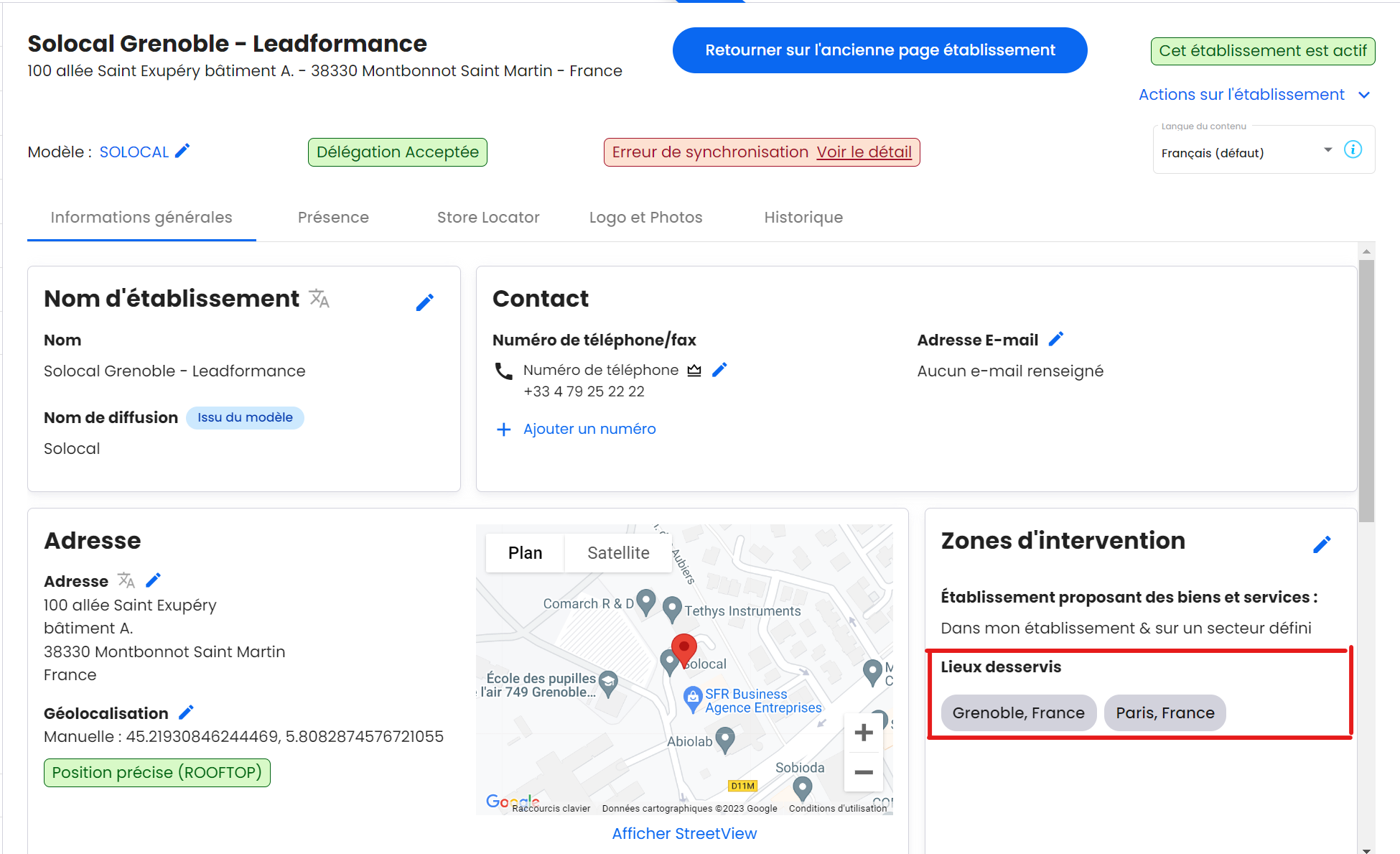
Task: Click the Grenoble, France chip
Action: 1018,713
